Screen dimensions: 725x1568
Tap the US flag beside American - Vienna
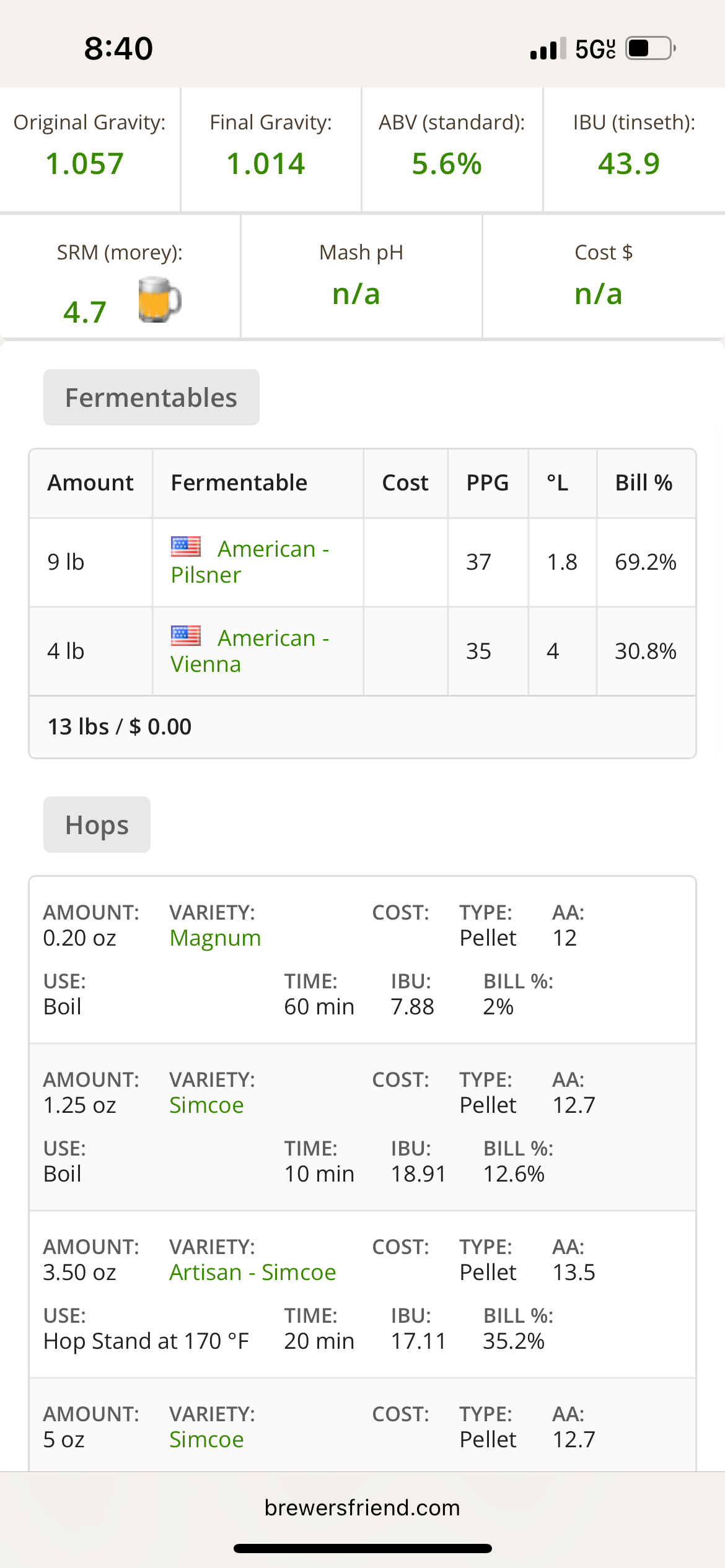tap(186, 635)
